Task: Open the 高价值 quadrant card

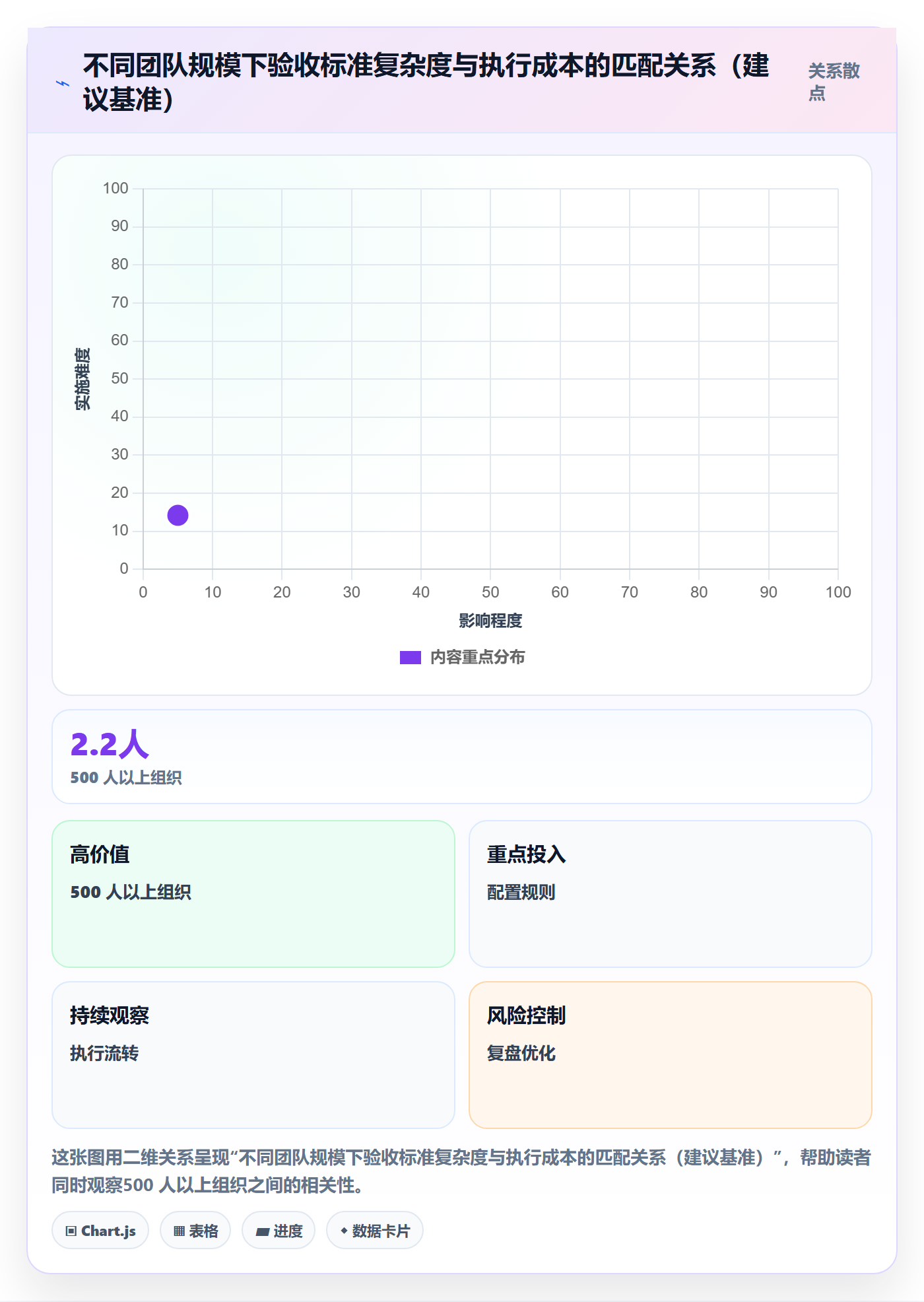Action: pos(253,894)
